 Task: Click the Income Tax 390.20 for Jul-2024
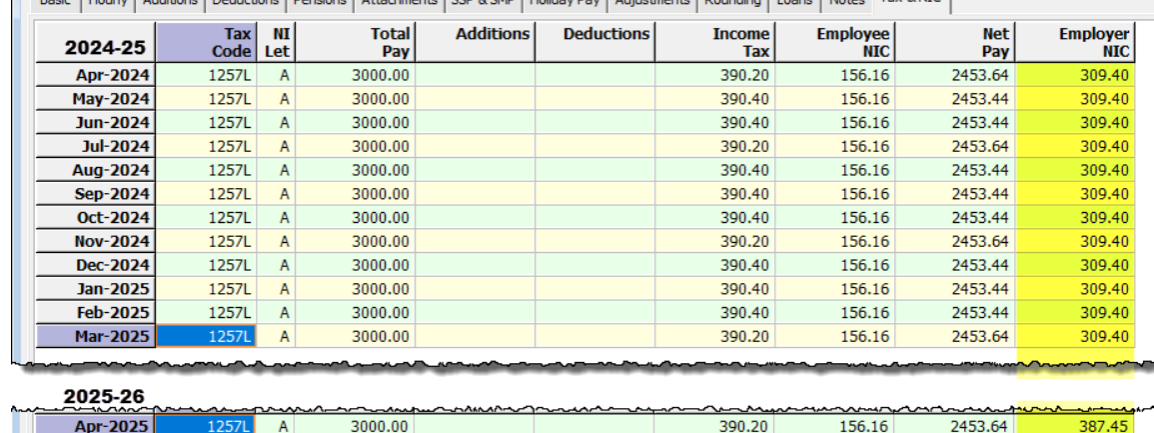(715, 146)
